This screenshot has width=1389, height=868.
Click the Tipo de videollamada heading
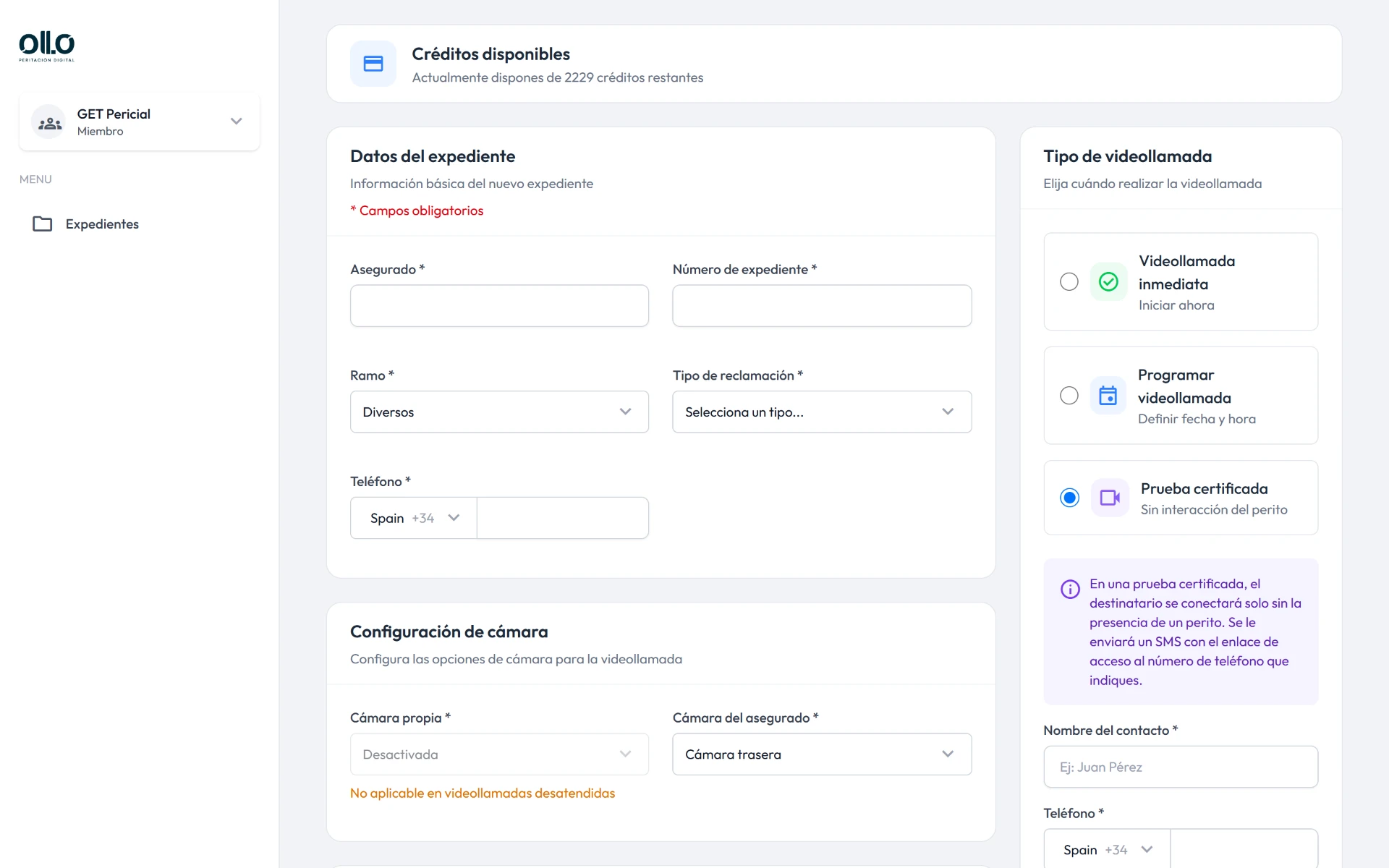tap(1128, 156)
